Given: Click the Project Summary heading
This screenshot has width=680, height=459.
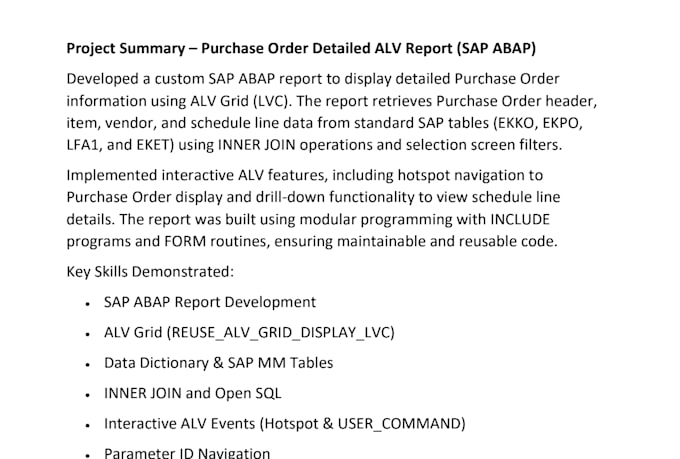Looking at the screenshot, I should (x=301, y=48).
